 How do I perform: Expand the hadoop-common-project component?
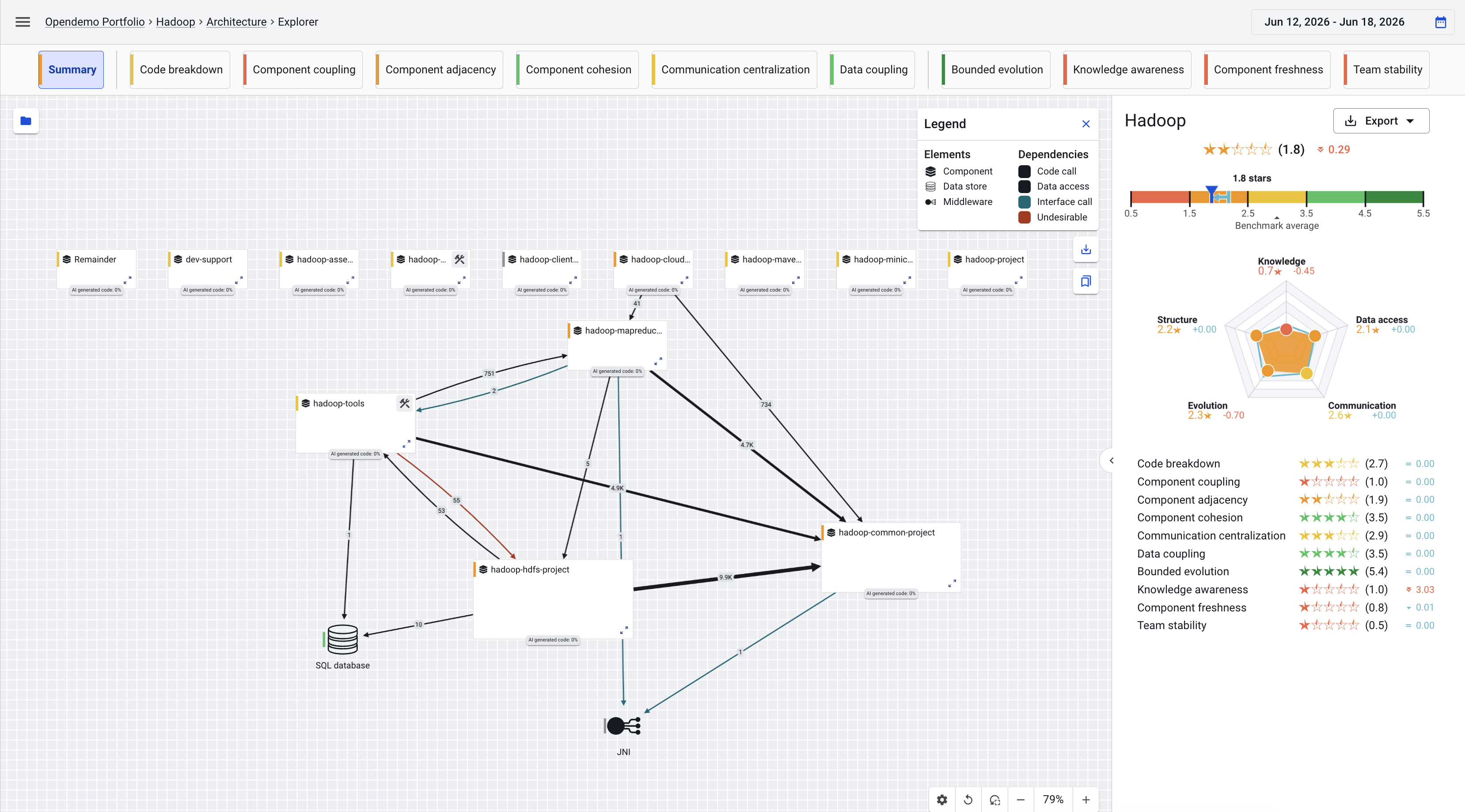pyautogui.click(x=952, y=584)
